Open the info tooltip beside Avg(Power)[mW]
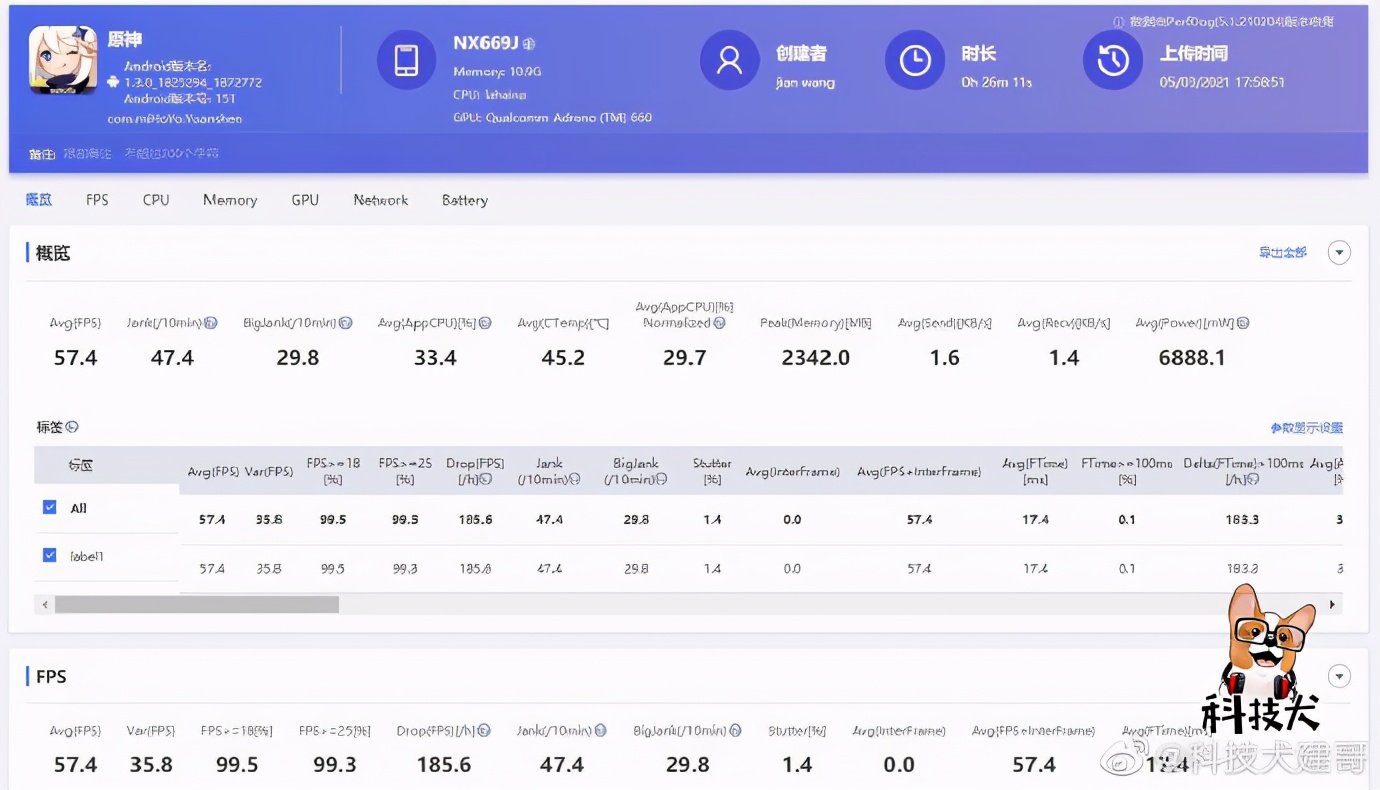 (1243, 322)
